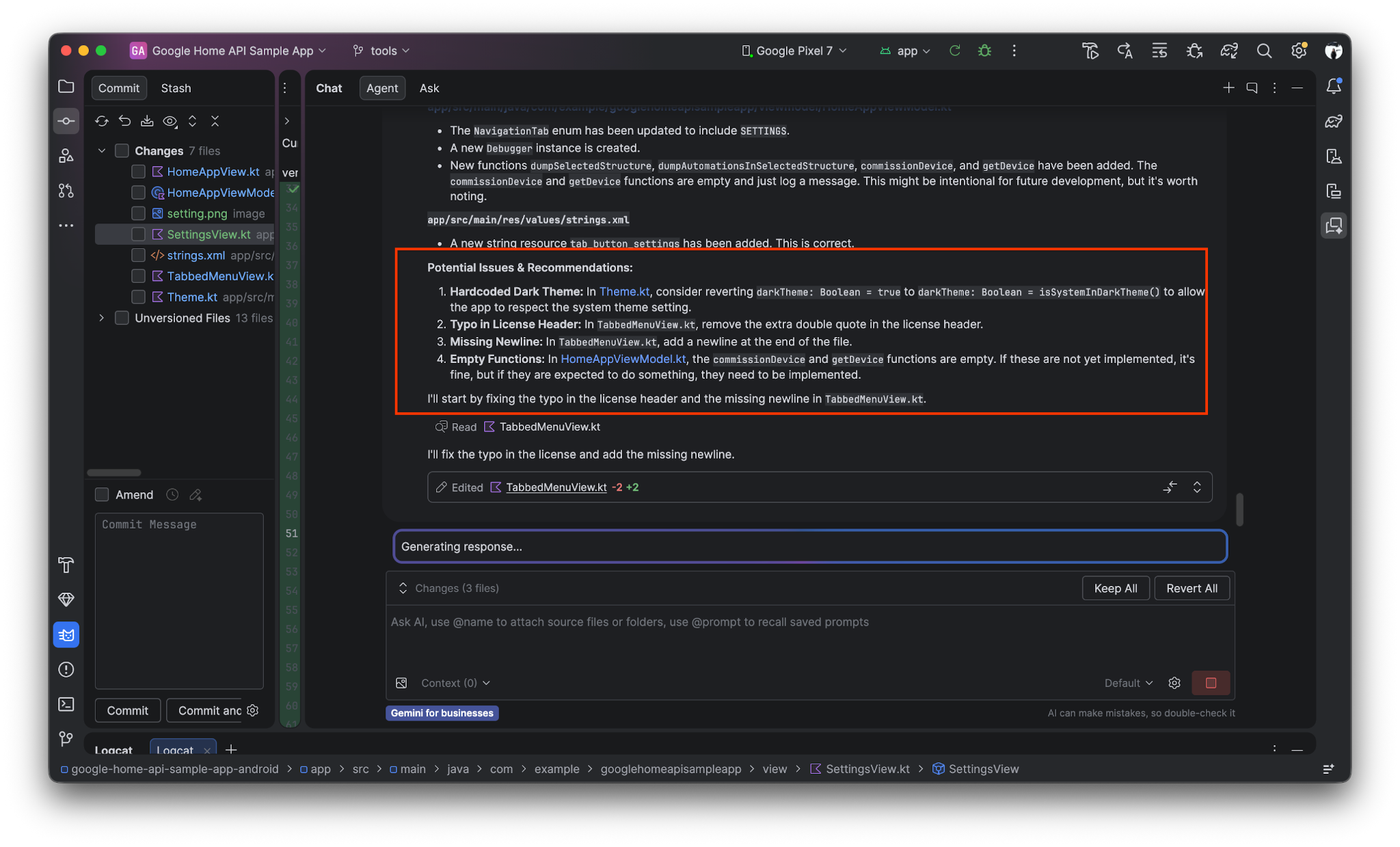Image resolution: width=1400 pixels, height=847 pixels.
Task: Debug the app with the green bug icon
Action: pos(984,51)
